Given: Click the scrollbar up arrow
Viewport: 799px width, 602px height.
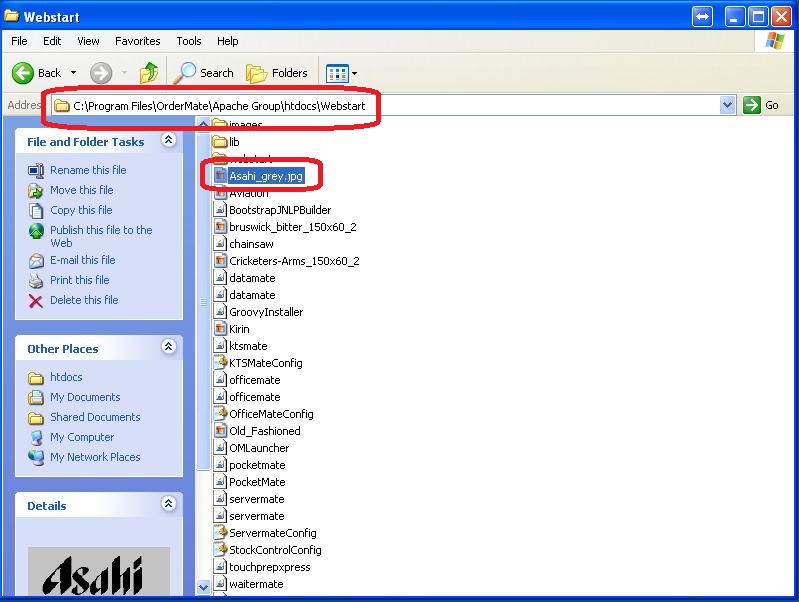Looking at the screenshot, I should [203, 123].
